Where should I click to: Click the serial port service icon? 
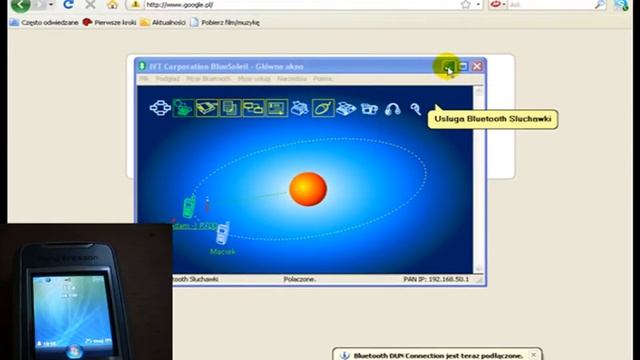(207, 108)
